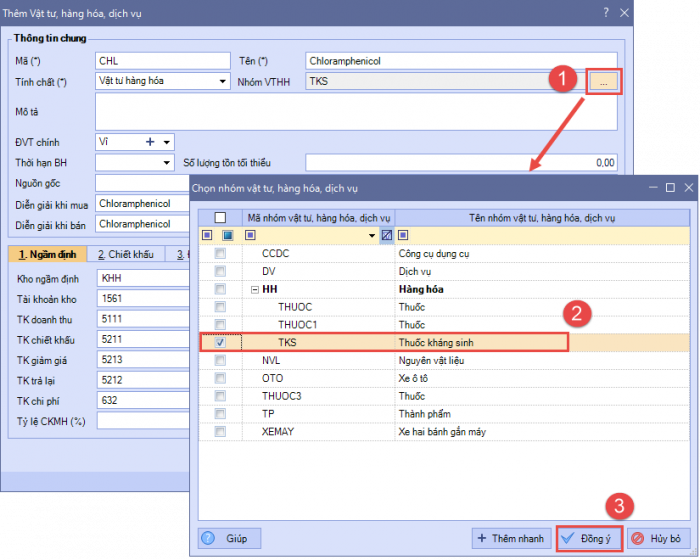Image resolution: width=700 pixels, height=560 pixels.
Task: Click the plus icon in ĐVT chính field
Action: pyautogui.click(x=150, y=142)
